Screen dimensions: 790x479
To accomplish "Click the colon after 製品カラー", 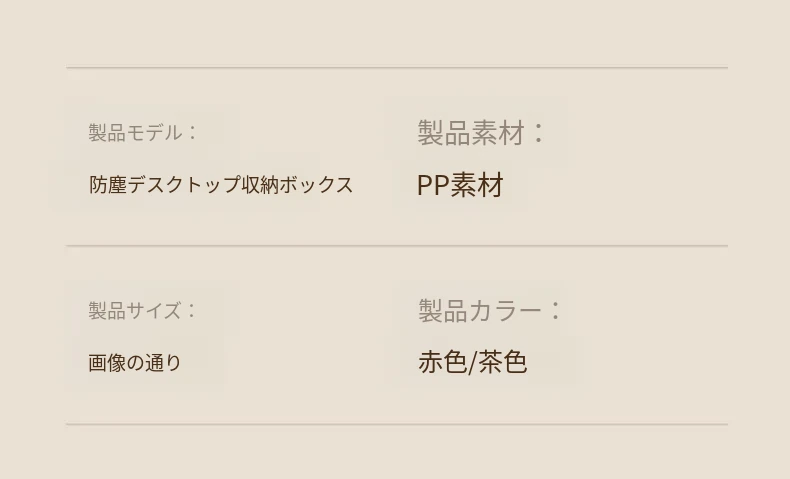I will click(x=556, y=311).
